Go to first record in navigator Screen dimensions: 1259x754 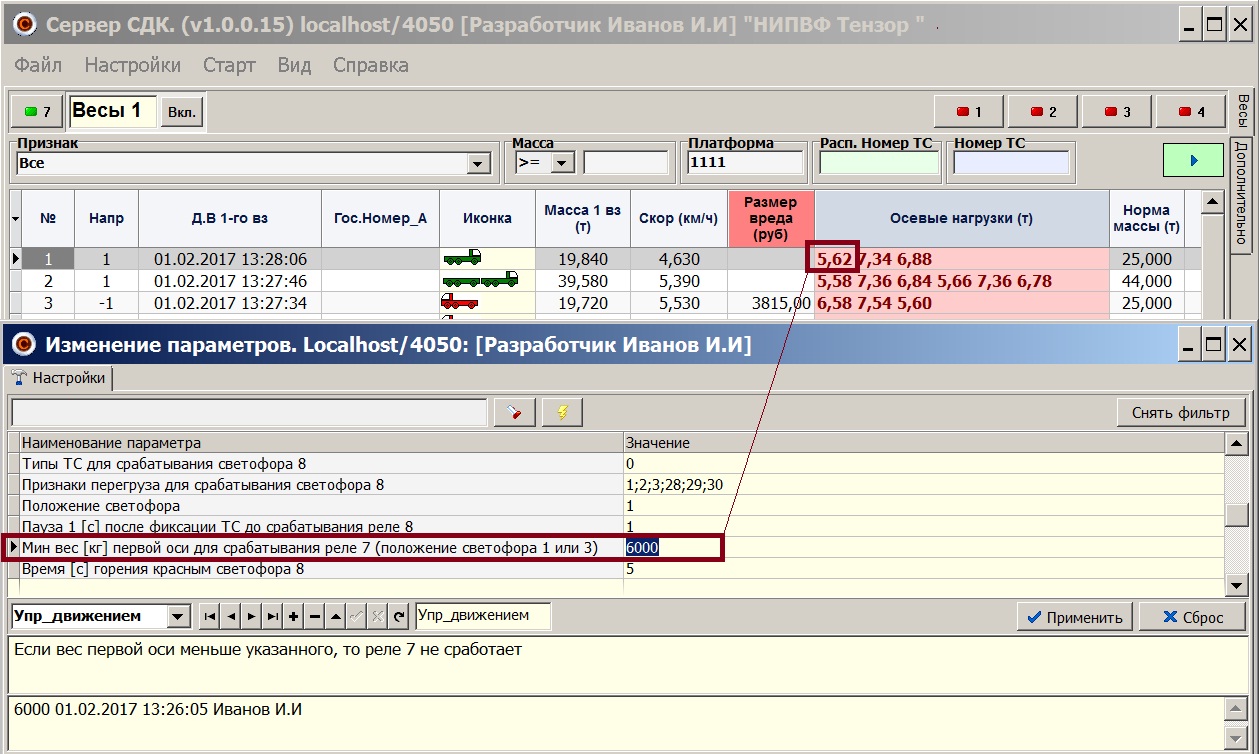209,617
